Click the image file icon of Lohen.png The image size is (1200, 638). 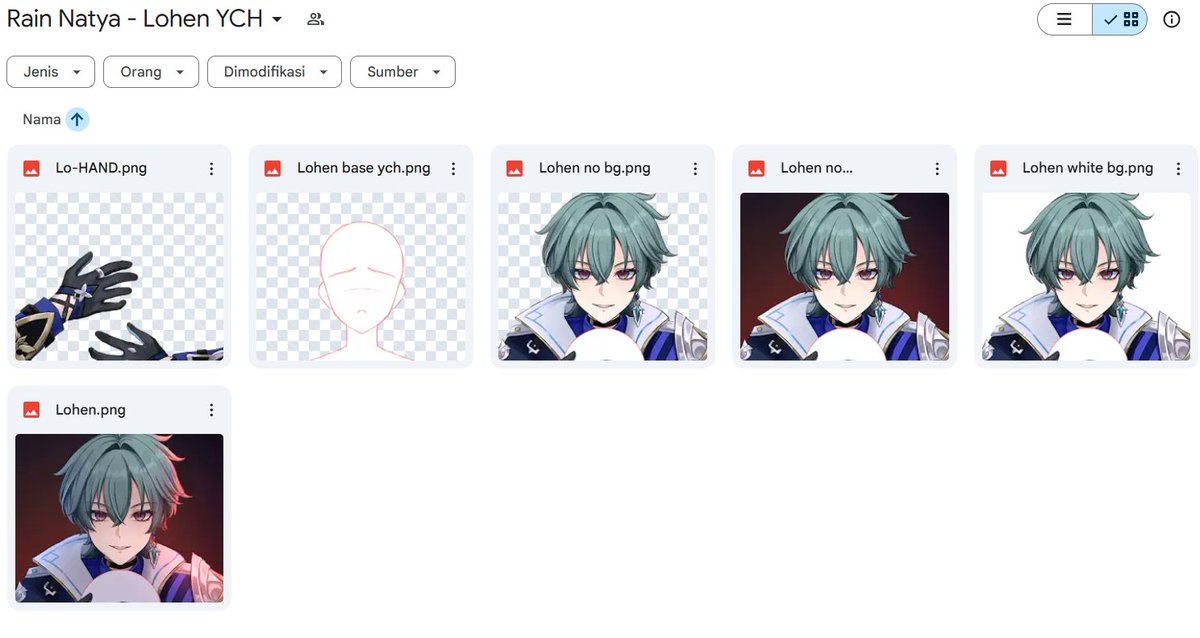point(31,410)
